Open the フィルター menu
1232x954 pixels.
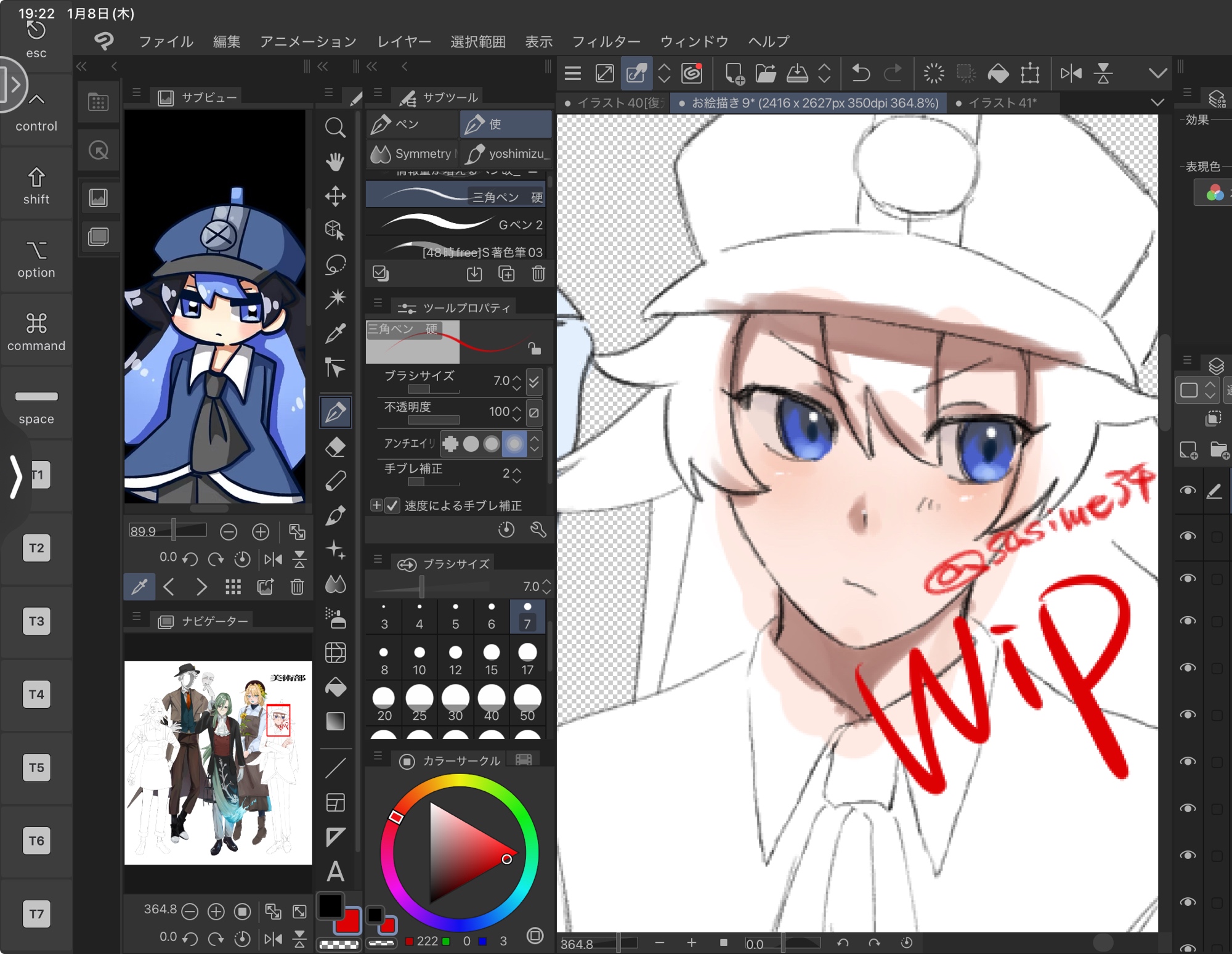click(606, 41)
